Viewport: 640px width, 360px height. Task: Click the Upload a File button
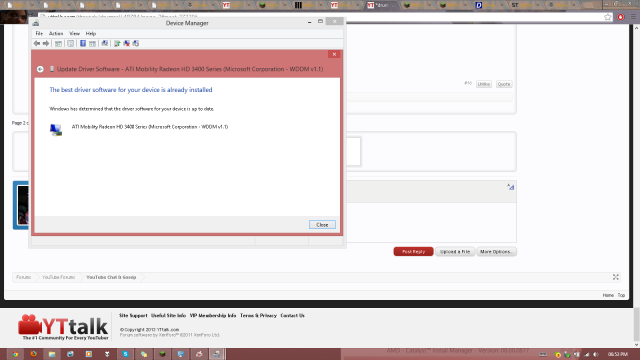coord(455,251)
